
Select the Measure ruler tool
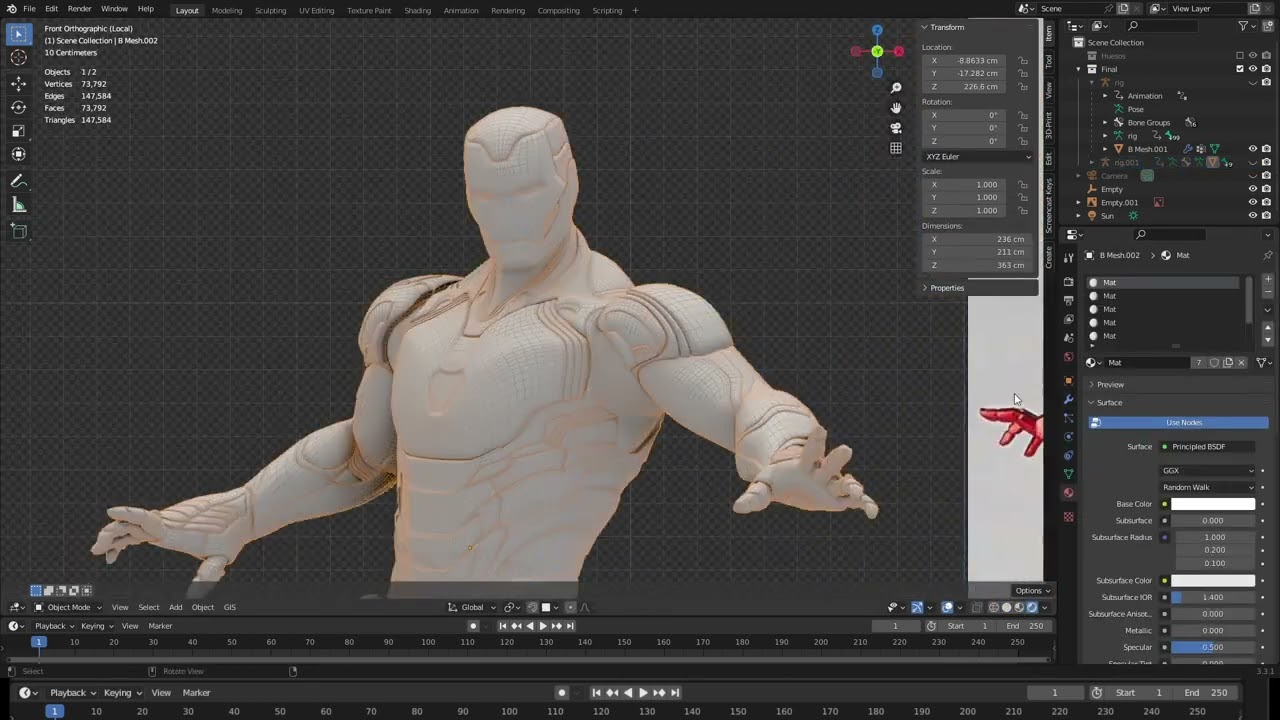click(18, 205)
